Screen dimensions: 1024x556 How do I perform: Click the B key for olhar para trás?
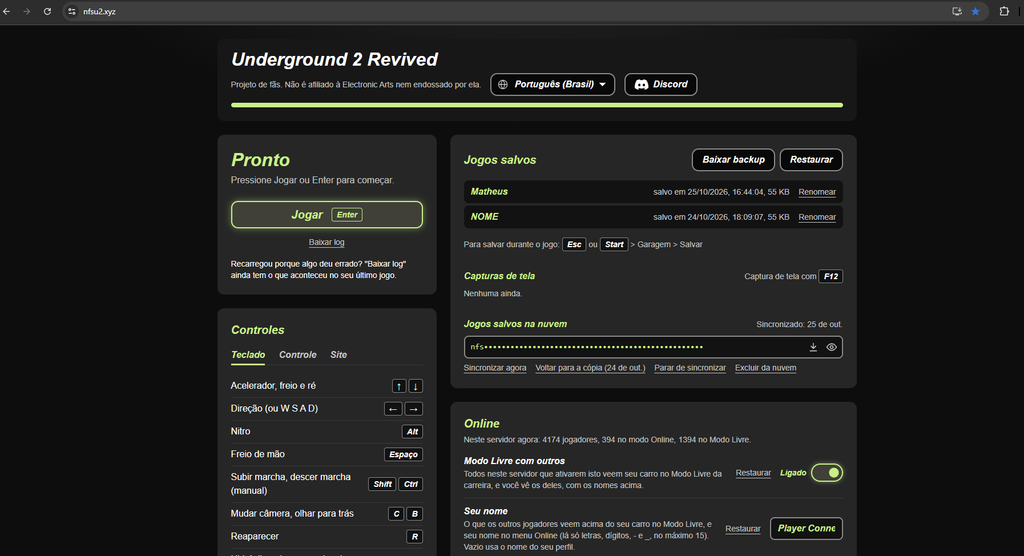(415, 514)
